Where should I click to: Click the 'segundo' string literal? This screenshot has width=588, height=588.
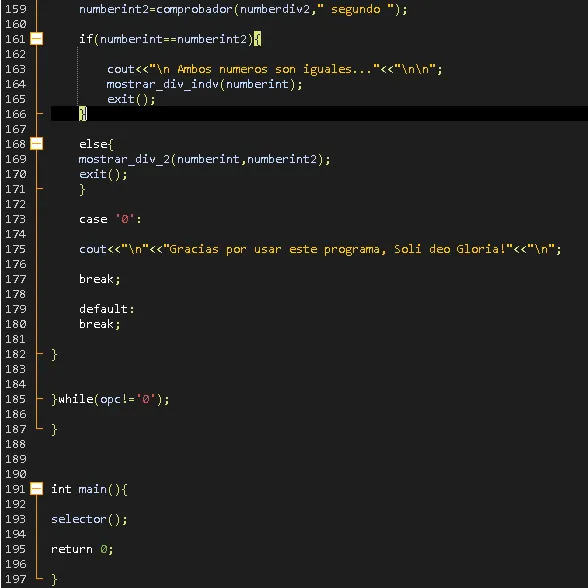356,9
